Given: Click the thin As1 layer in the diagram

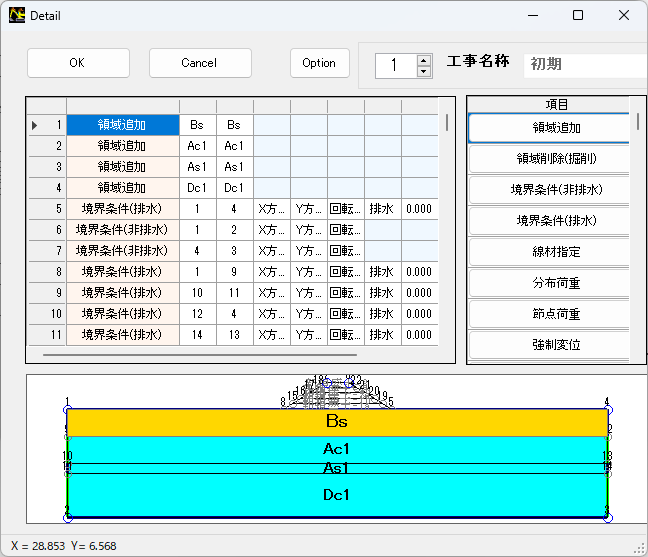Looking at the screenshot, I should pyautogui.click(x=337, y=469).
